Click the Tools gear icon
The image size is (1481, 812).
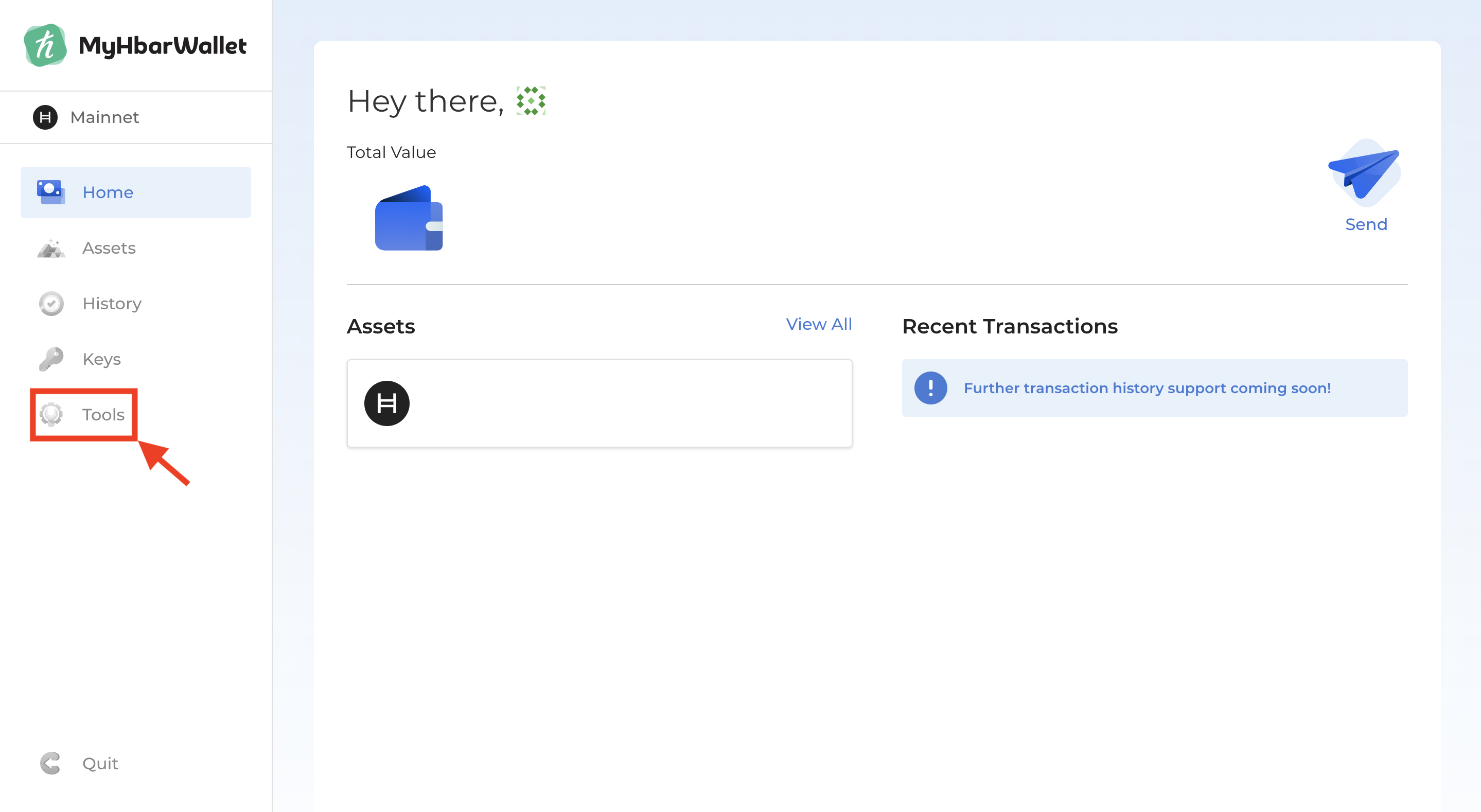point(50,414)
